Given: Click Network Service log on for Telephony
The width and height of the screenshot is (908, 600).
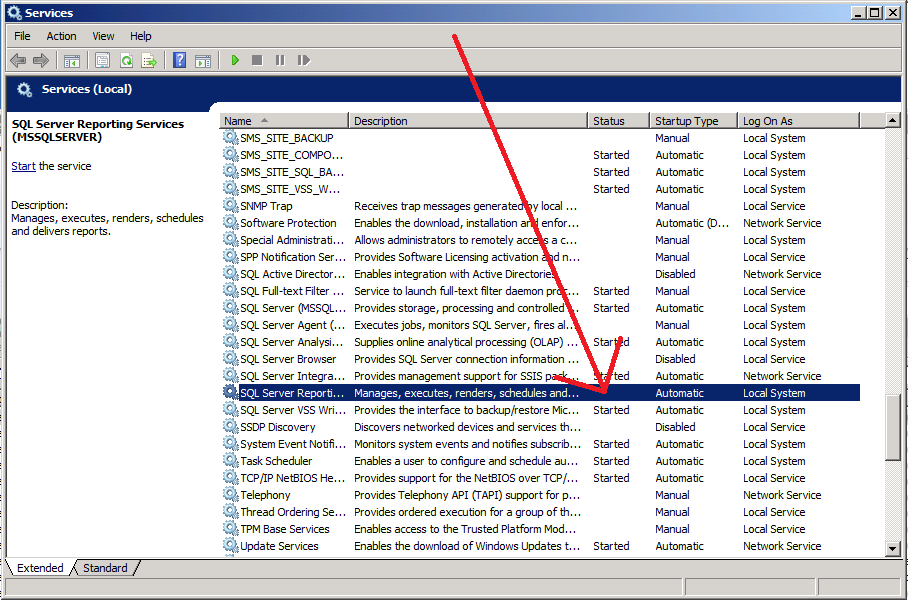Looking at the screenshot, I should pyautogui.click(x=782, y=495).
